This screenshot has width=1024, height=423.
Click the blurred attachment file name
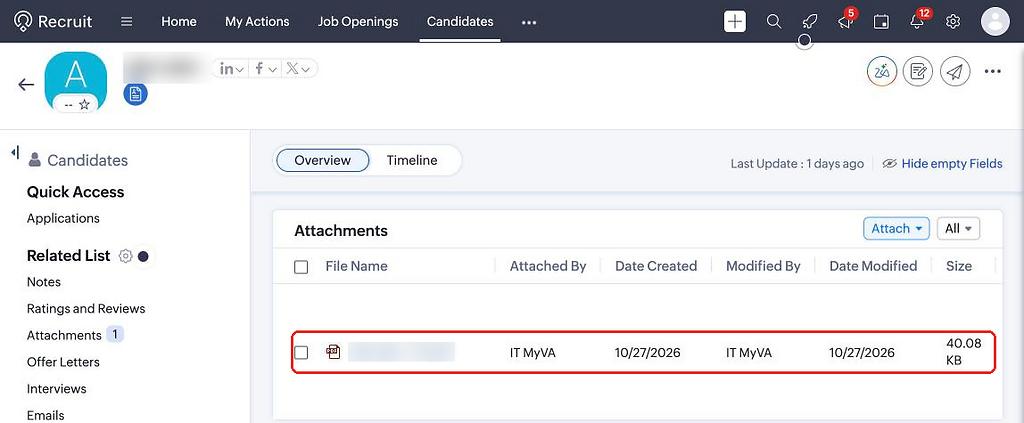[401, 352]
